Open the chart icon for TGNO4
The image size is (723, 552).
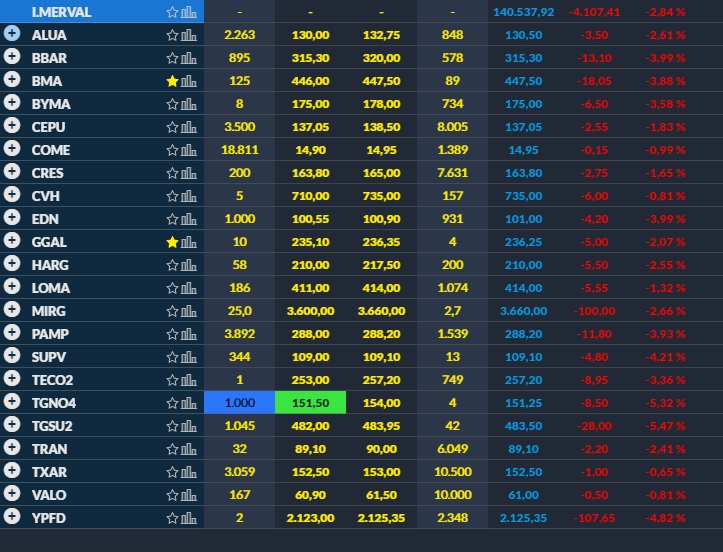click(189, 403)
